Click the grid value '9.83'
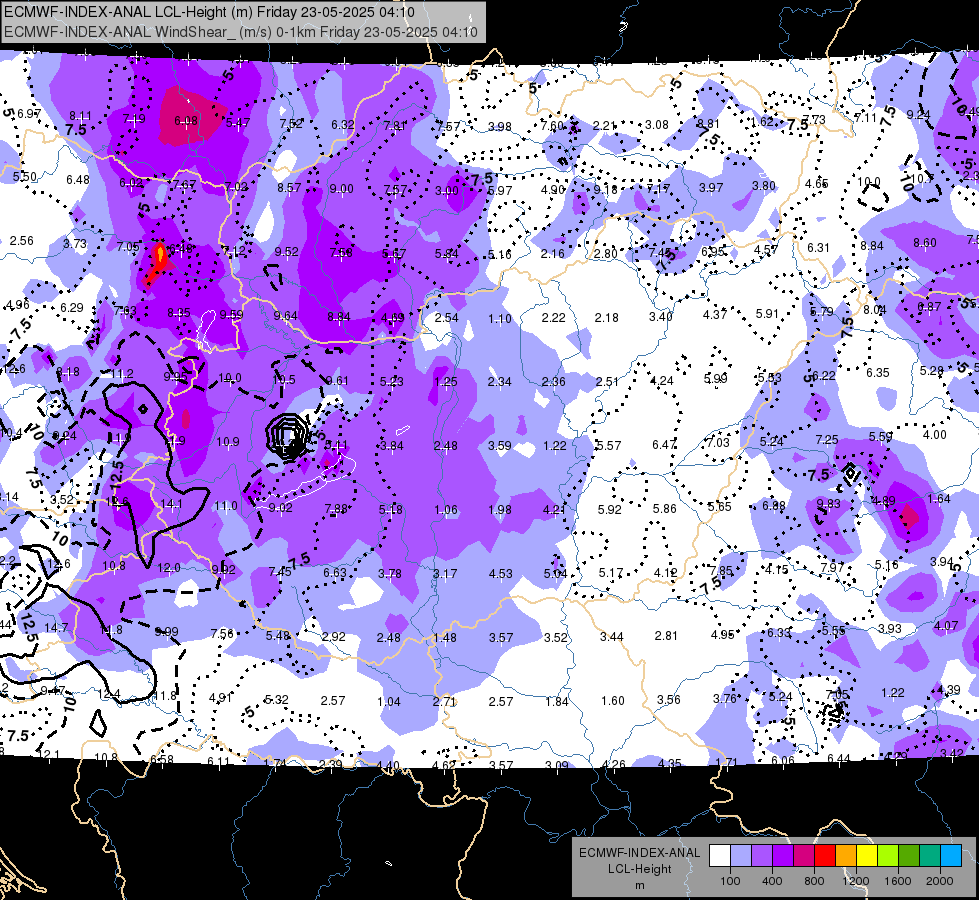 tap(828, 503)
